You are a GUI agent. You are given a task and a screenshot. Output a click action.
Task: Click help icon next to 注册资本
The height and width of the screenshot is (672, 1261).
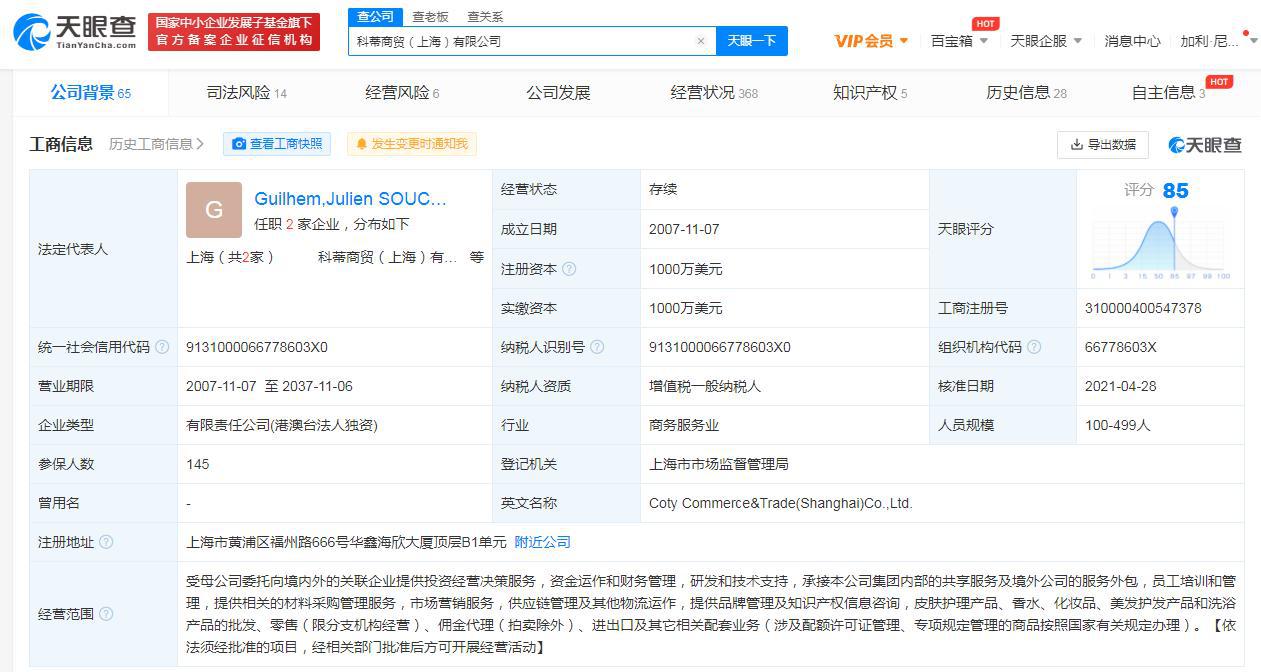(x=570, y=269)
